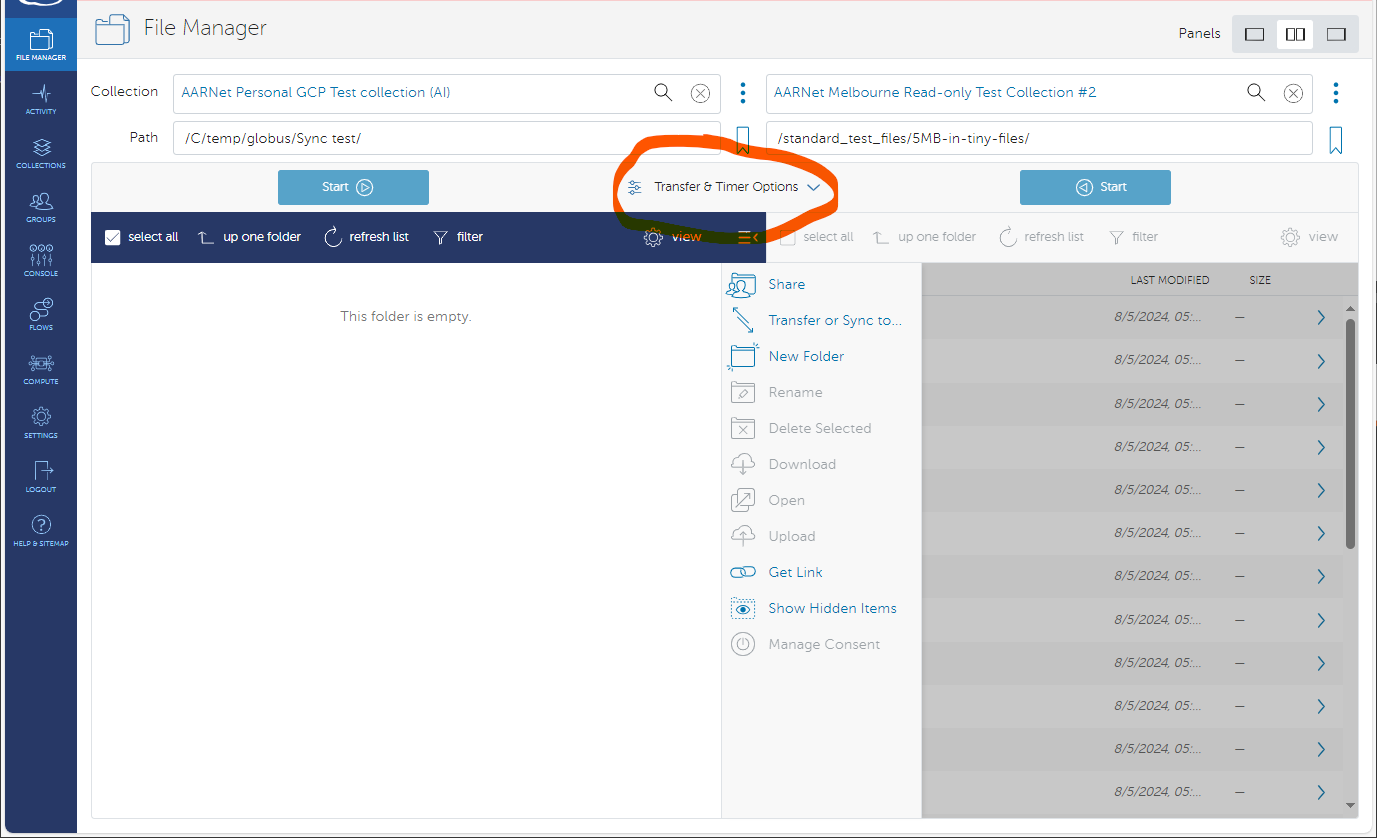Switch to single left panel layout
Image resolution: width=1377 pixels, height=838 pixels.
pos(1254,34)
